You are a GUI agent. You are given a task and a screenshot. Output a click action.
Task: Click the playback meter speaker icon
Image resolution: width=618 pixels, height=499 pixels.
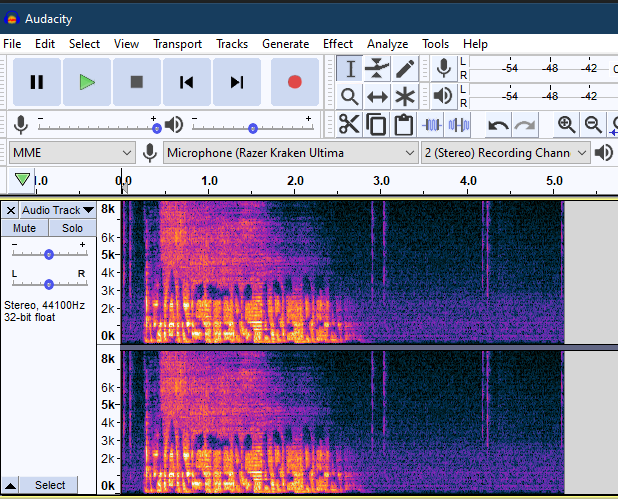(444, 97)
